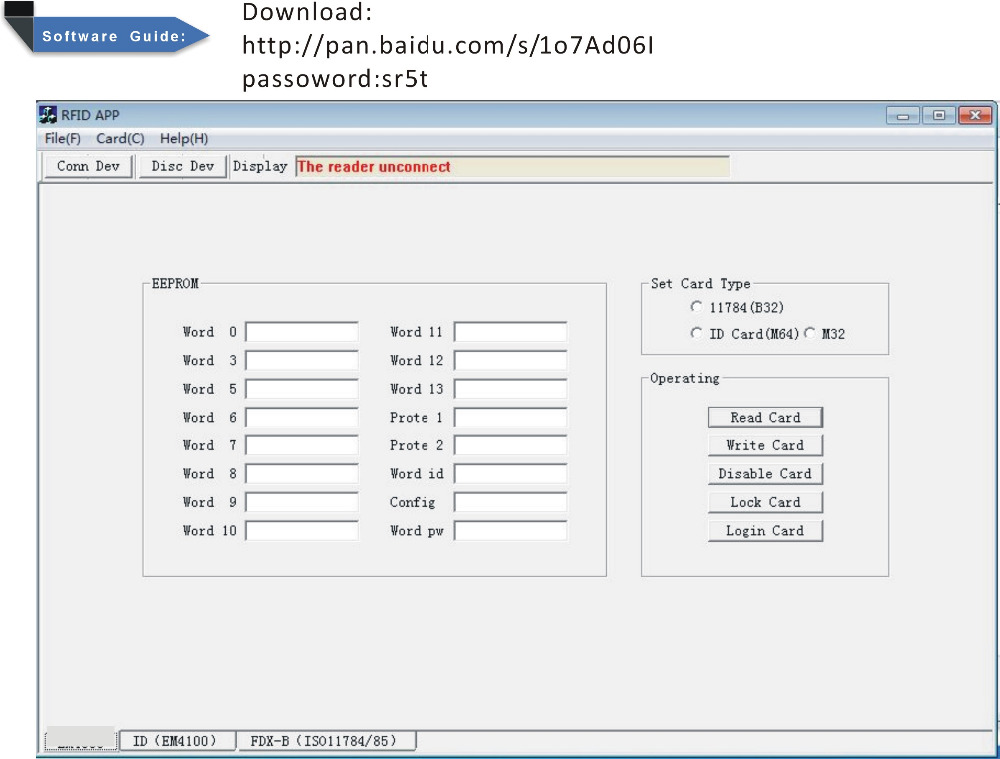Screen dimensions: 1000x759
Task: Open the Card(C) menu
Action: [120, 139]
